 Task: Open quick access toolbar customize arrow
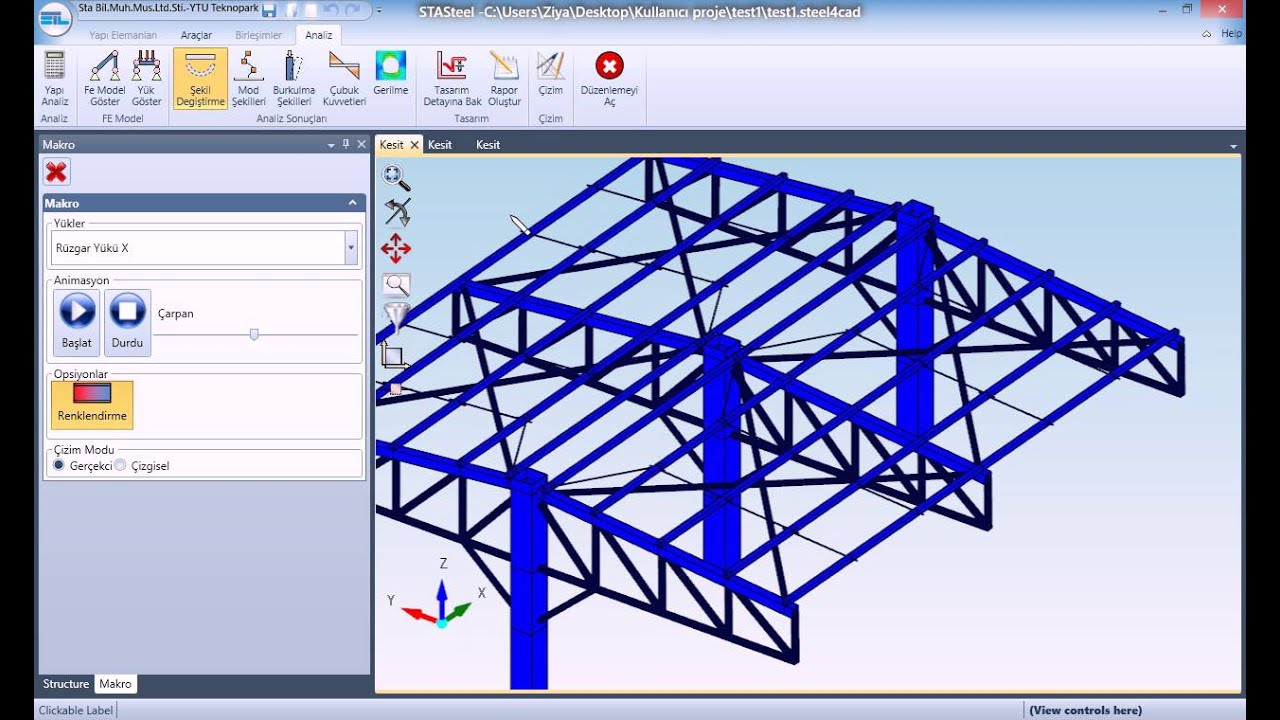[x=378, y=11]
